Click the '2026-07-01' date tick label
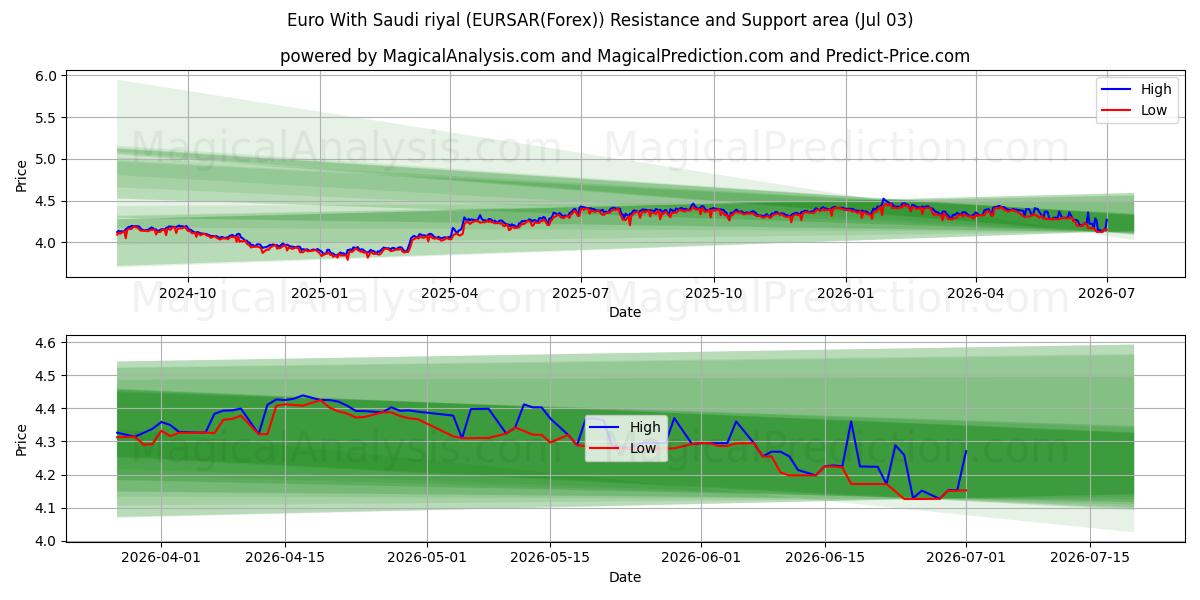The width and height of the screenshot is (1200, 600). [966, 558]
